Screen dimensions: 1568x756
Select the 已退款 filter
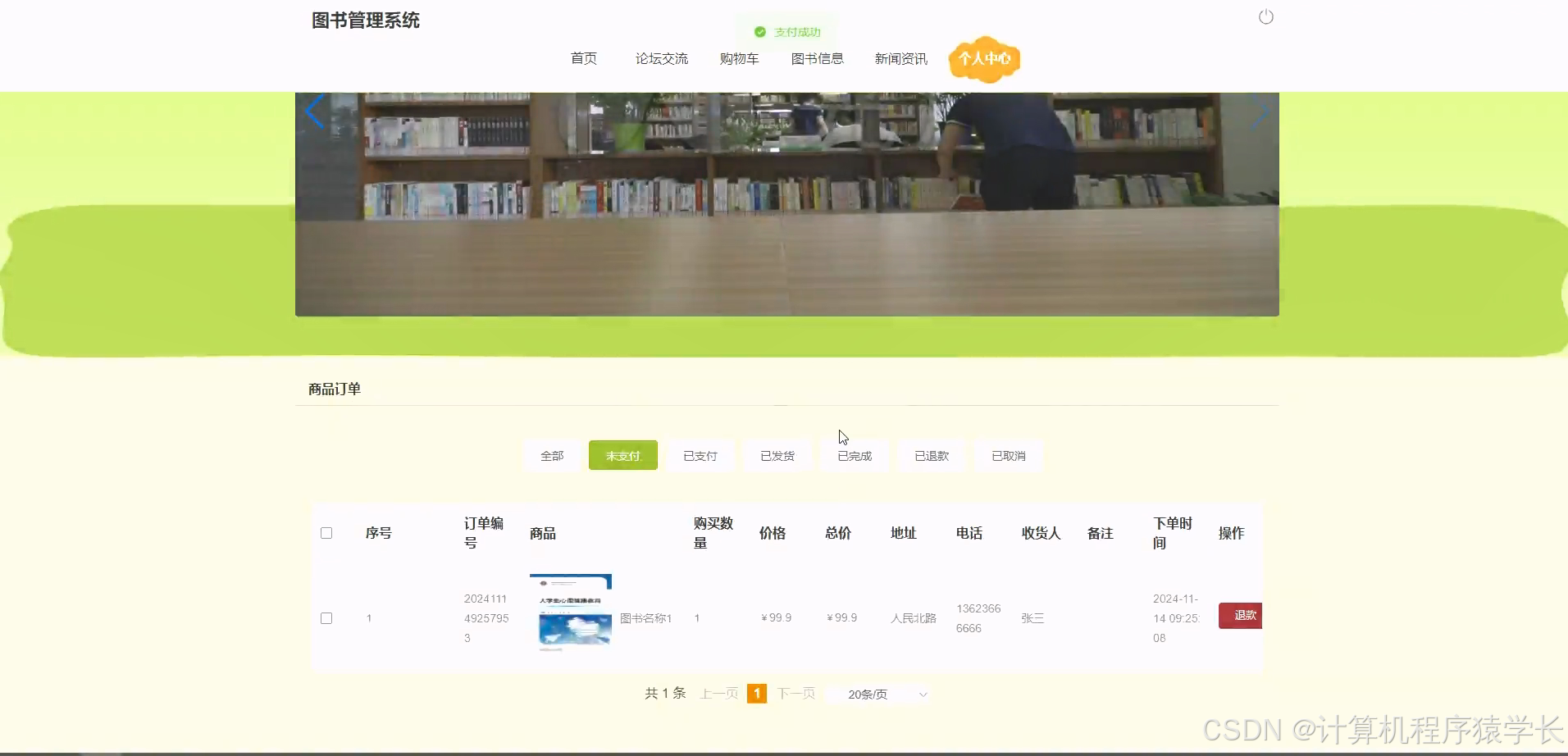(x=931, y=455)
